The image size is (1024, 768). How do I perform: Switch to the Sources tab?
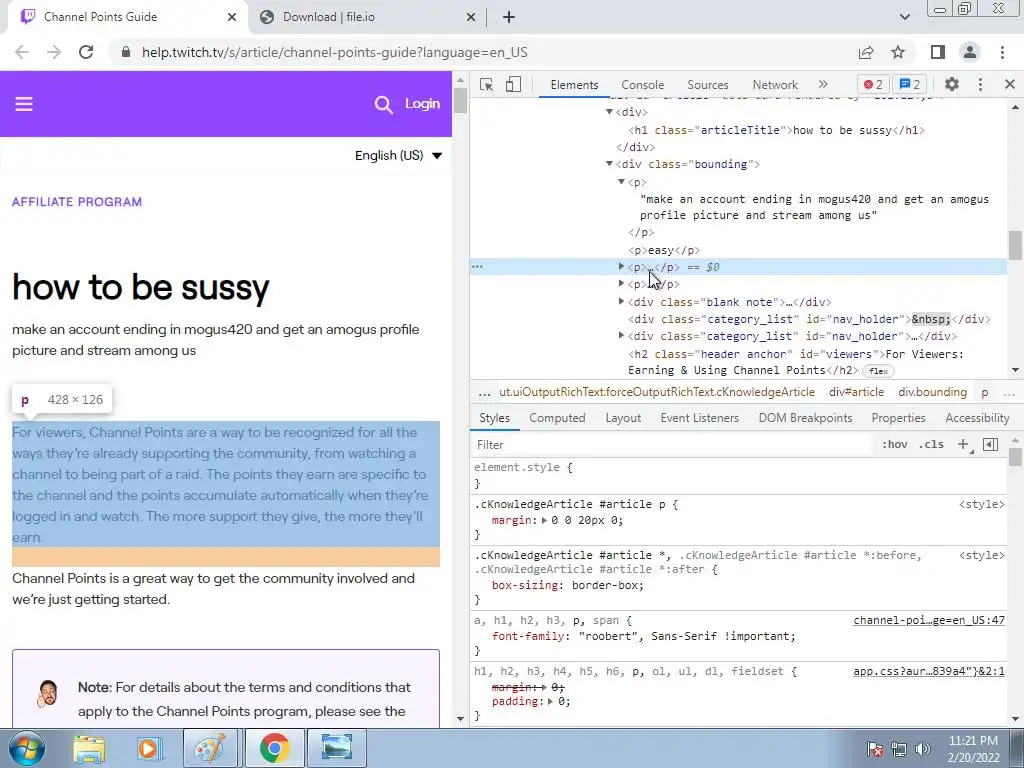(x=707, y=85)
